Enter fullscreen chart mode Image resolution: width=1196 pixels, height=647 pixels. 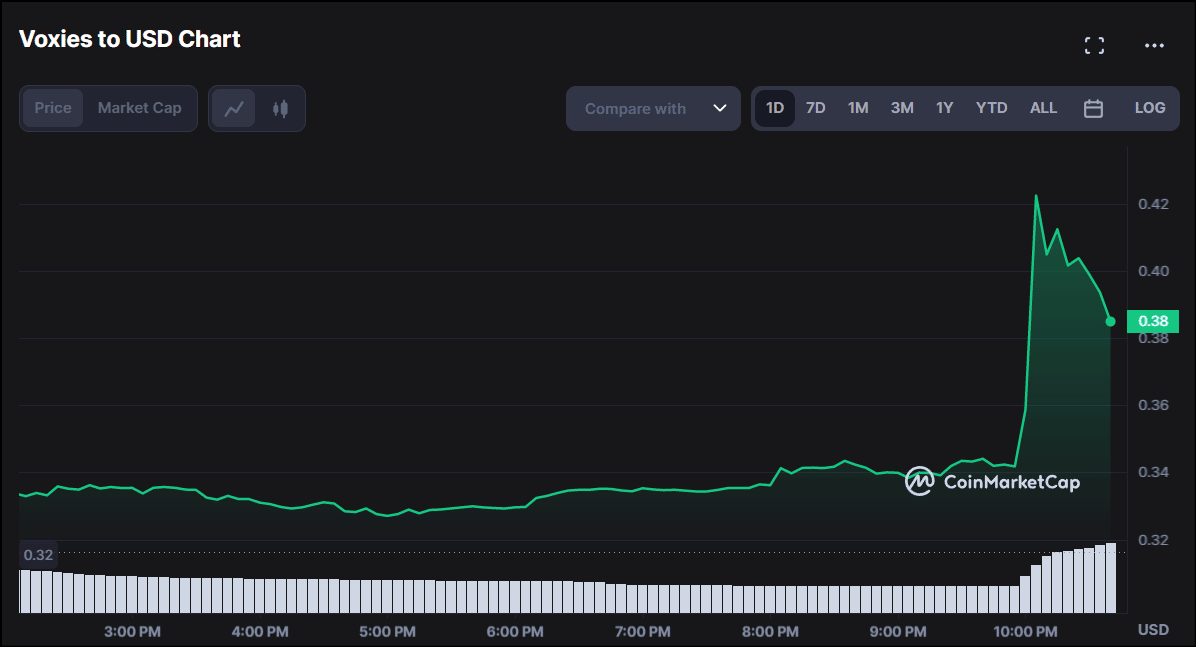1094,45
